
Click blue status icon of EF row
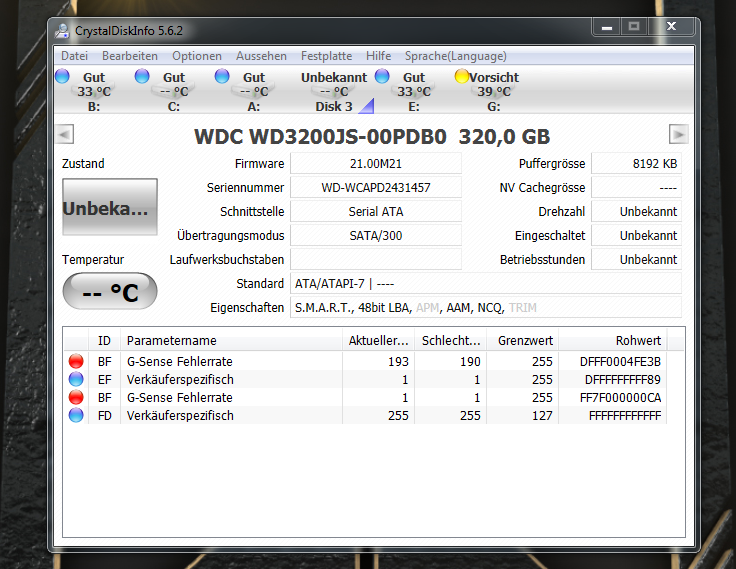click(76, 379)
